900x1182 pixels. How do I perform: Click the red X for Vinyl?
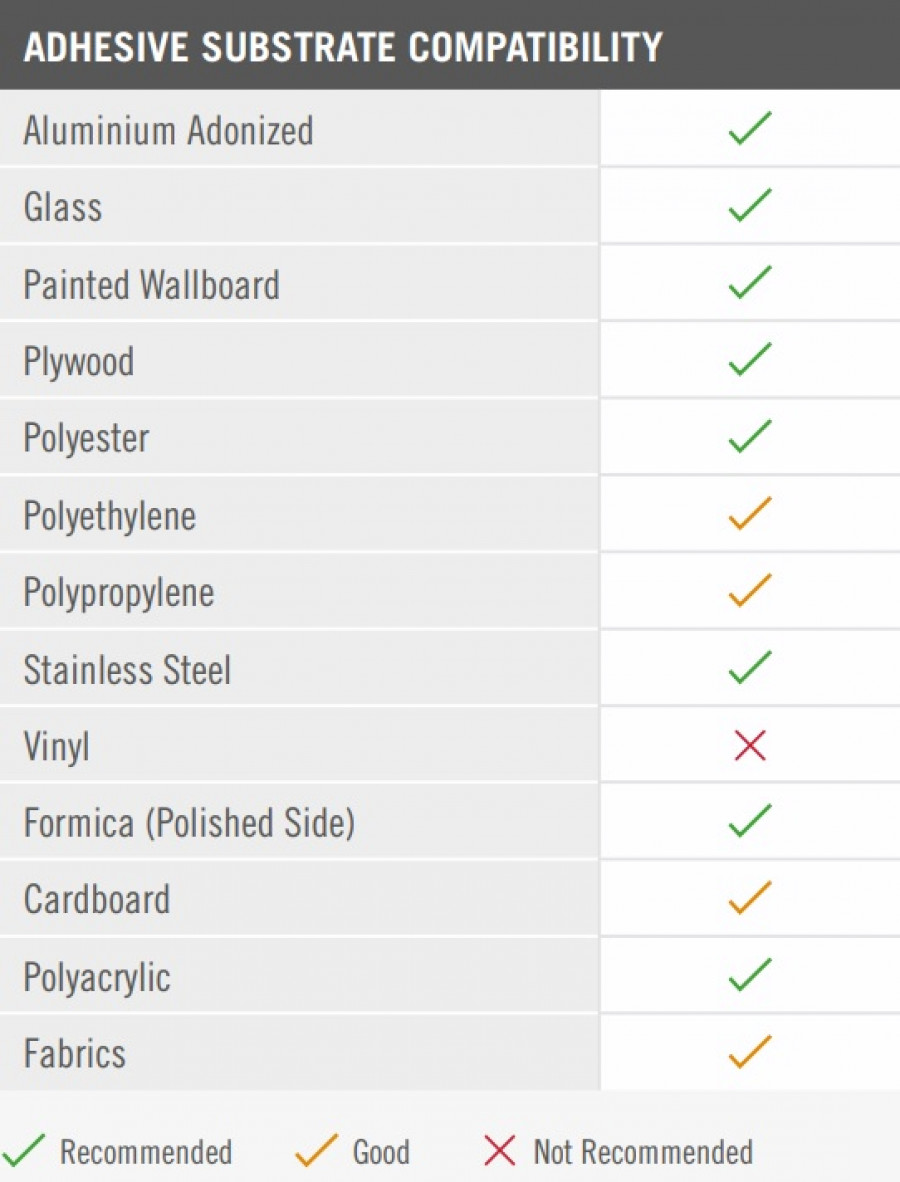tap(750, 746)
